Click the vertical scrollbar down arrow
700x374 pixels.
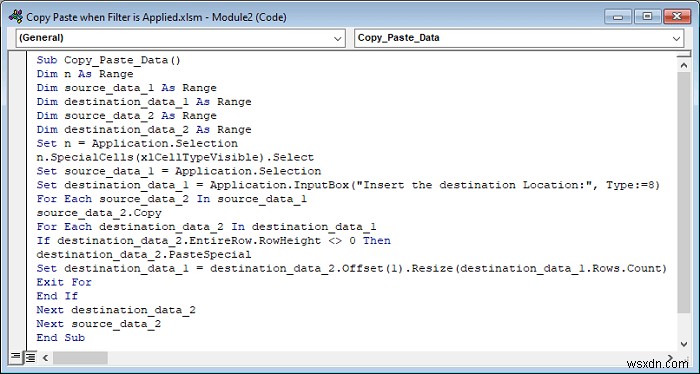(683, 344)
